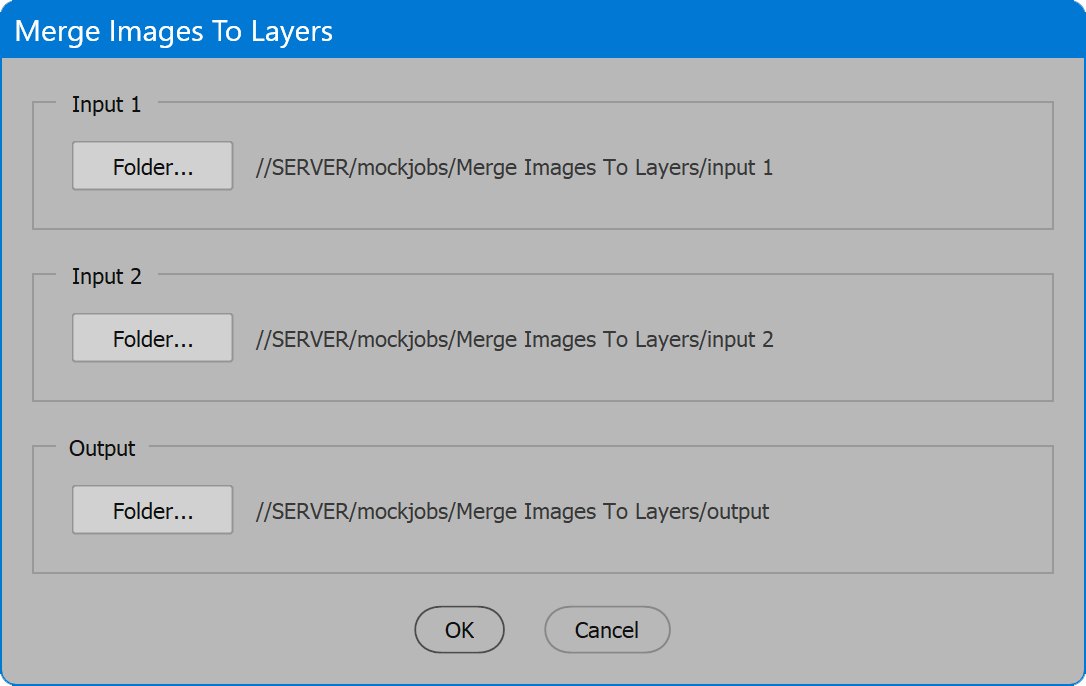Click the empty title bar area right of the title
Screen dimensions: 1086x686
pos(700,31)
